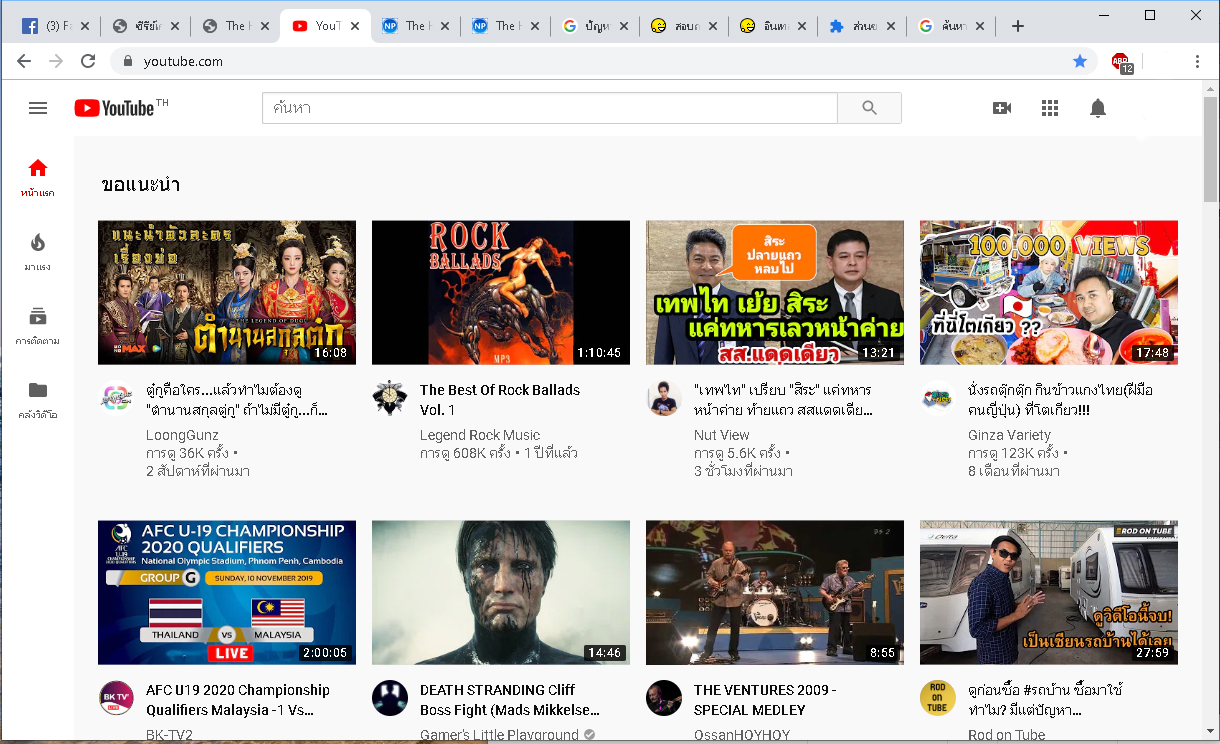Open The Ventures concert video thumbnail
This screenshot has height=744, width=1220.
coord(775,592)
